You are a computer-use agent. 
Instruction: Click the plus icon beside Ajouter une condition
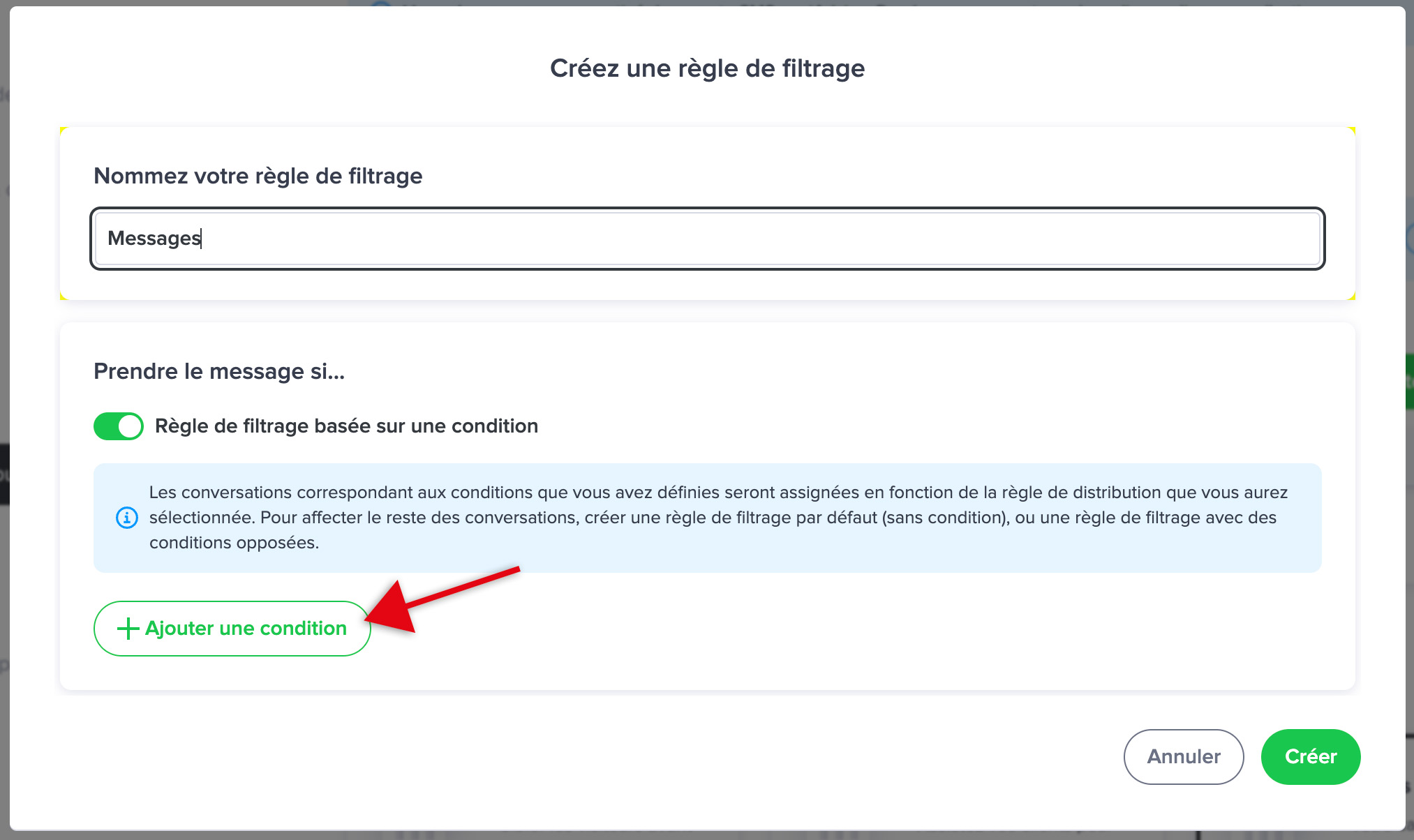tap(128, 629)
